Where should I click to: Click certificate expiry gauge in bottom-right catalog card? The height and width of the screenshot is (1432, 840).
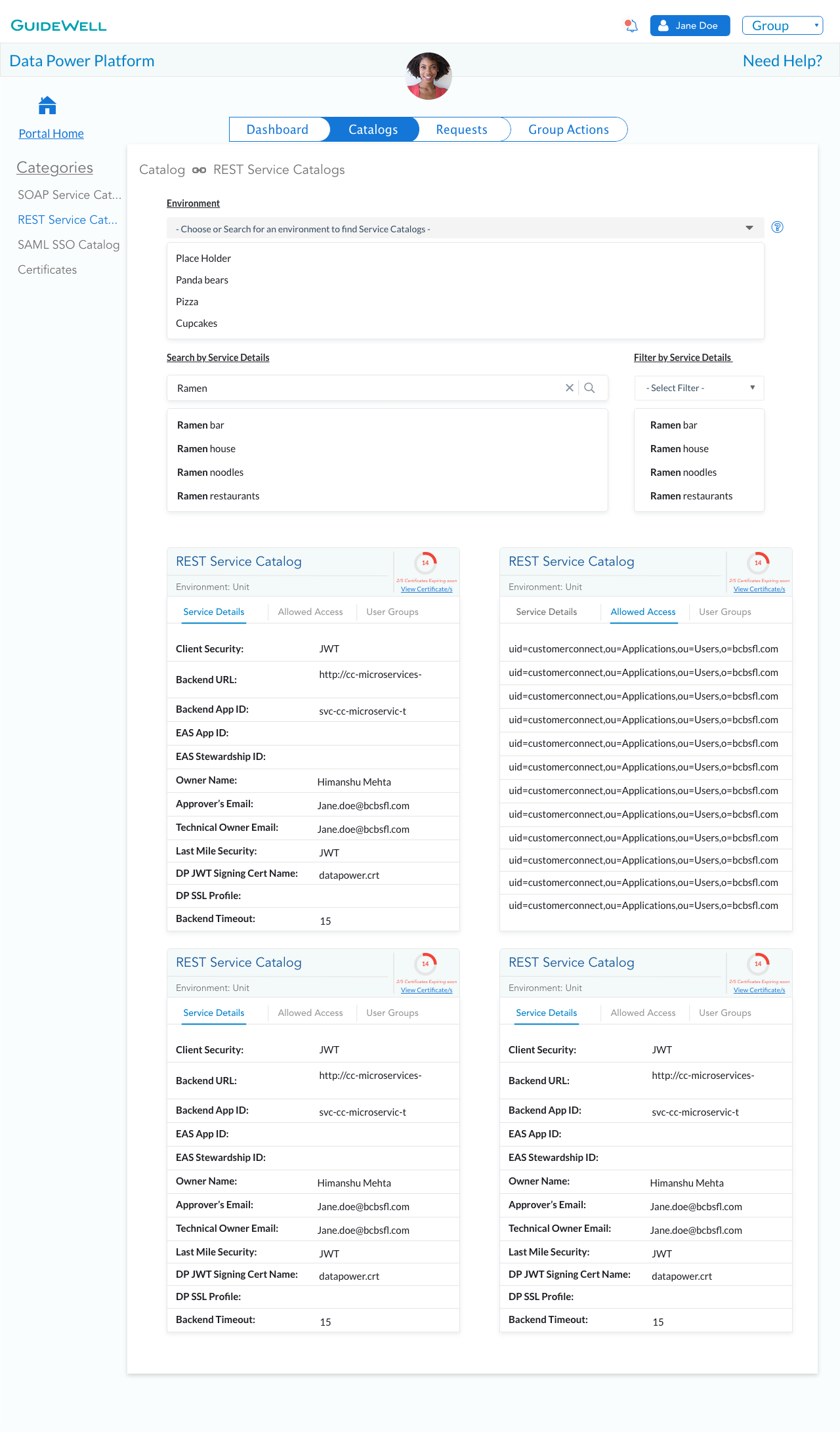[x=758, y=963]
